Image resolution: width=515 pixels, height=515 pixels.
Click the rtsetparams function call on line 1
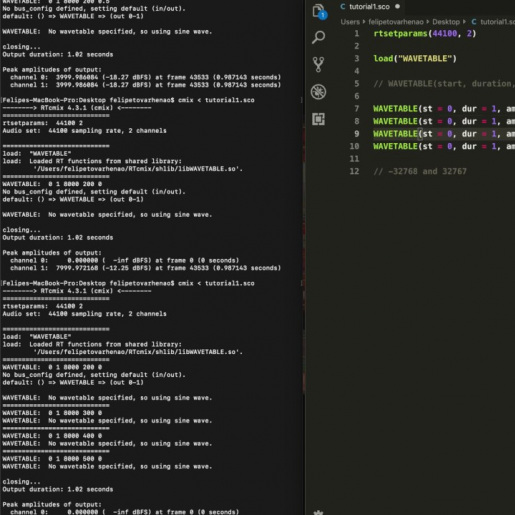pos(400,34)
